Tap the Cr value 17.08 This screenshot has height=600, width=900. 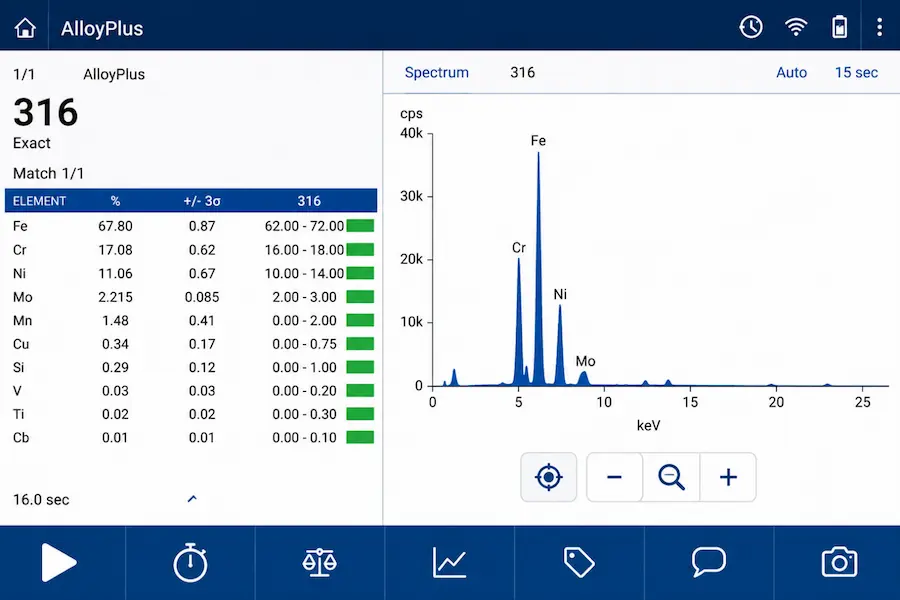115,250
